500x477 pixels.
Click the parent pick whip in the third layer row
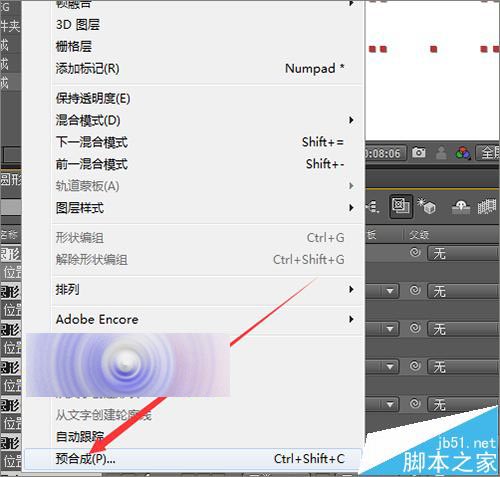click(x=415, y=328)
